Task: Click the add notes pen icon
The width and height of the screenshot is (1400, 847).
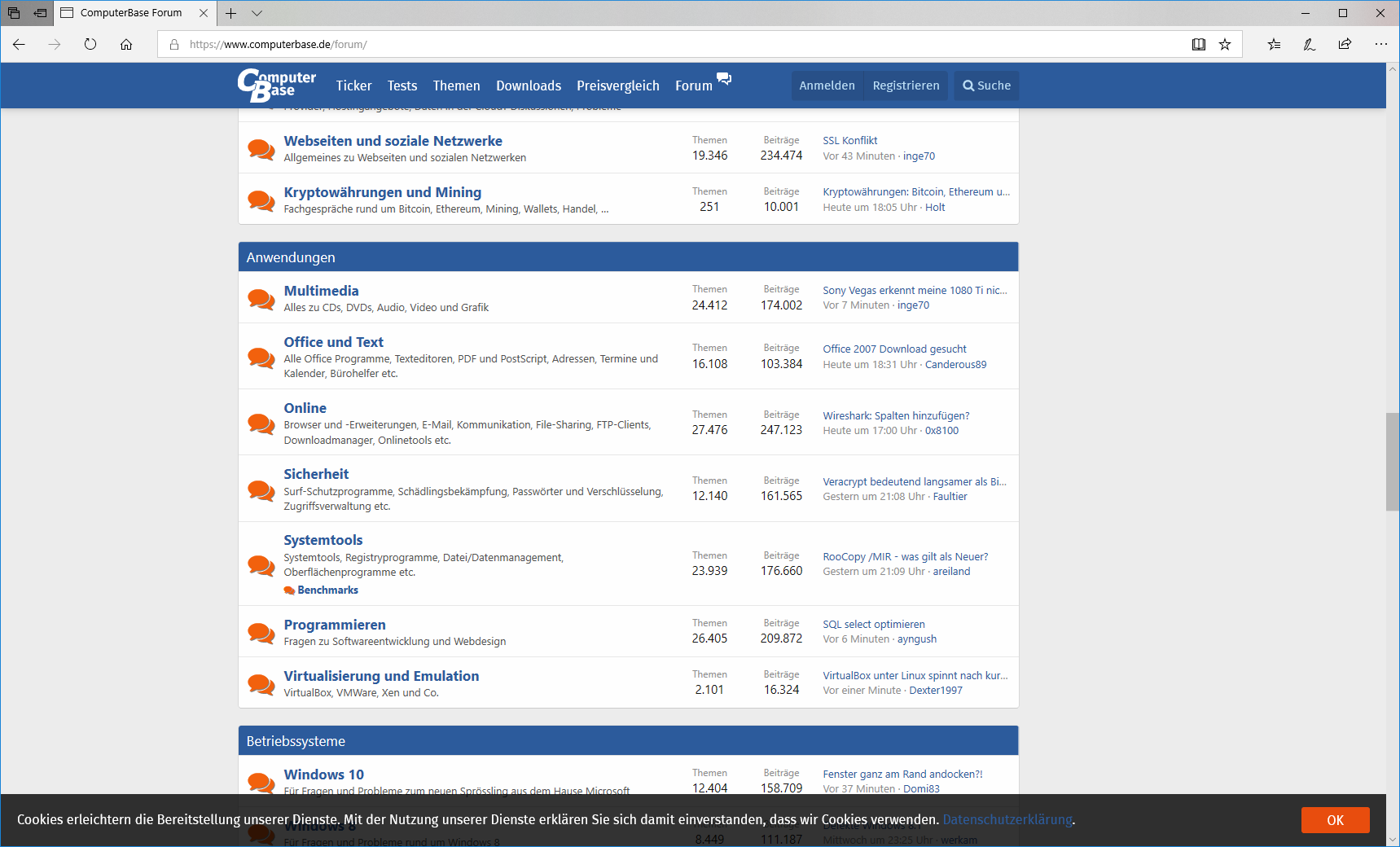Action: pyautogui.click(x=1310, y=44)
